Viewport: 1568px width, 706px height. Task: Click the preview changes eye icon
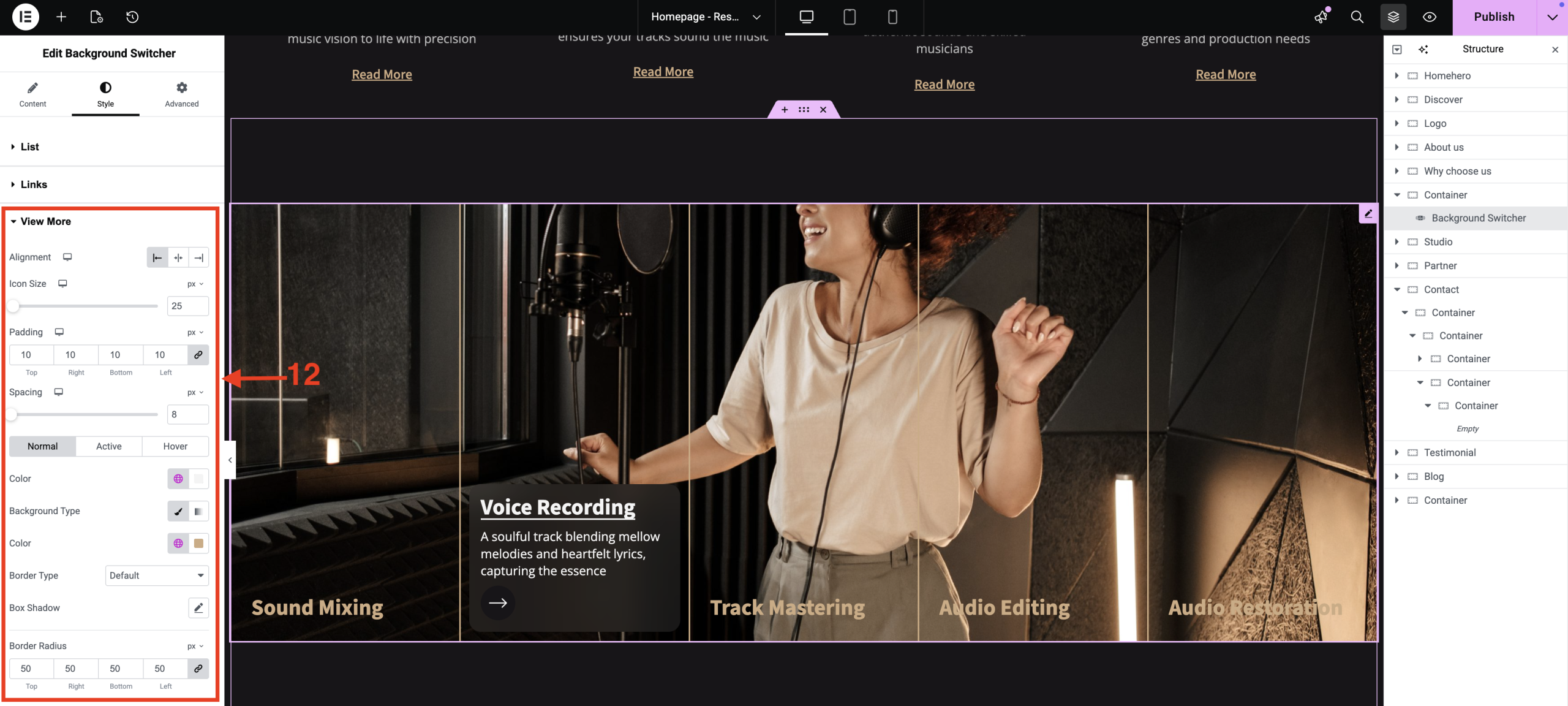[1429, 17]
